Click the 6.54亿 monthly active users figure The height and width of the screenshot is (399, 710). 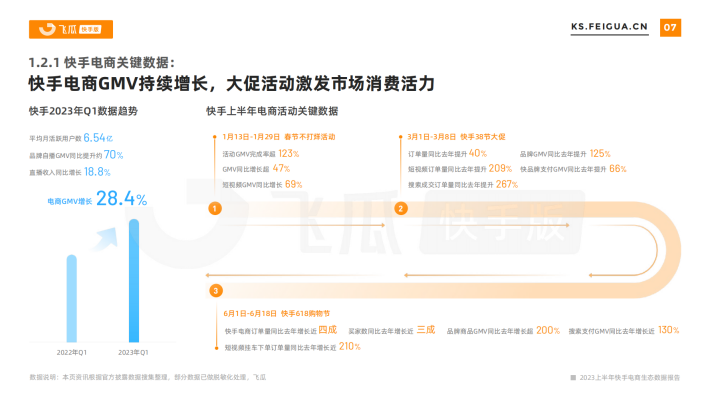[x=98, y=138]
